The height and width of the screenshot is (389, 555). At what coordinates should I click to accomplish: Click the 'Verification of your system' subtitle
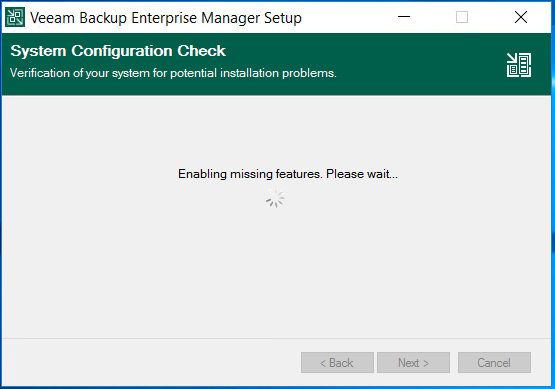coord(173,73)
